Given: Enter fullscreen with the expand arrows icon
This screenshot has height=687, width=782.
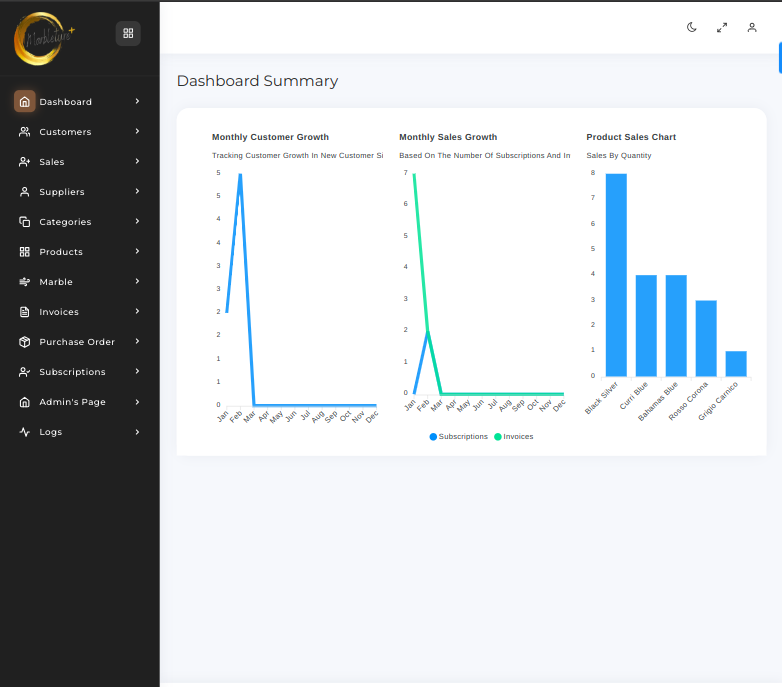Looking at the screenshot, I should click(722, 27).
